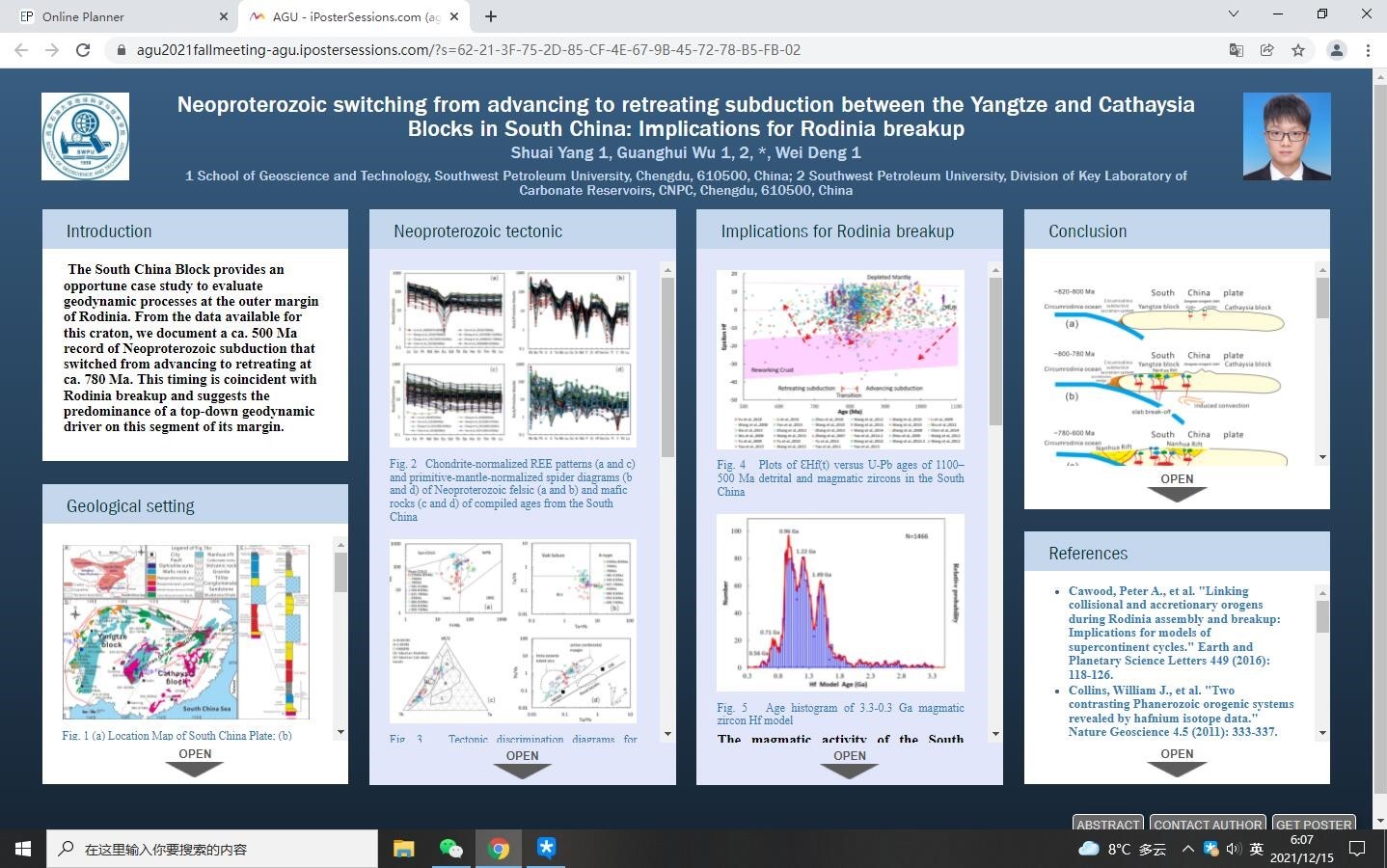Click the share page icon in address bar

(1266, 50)
